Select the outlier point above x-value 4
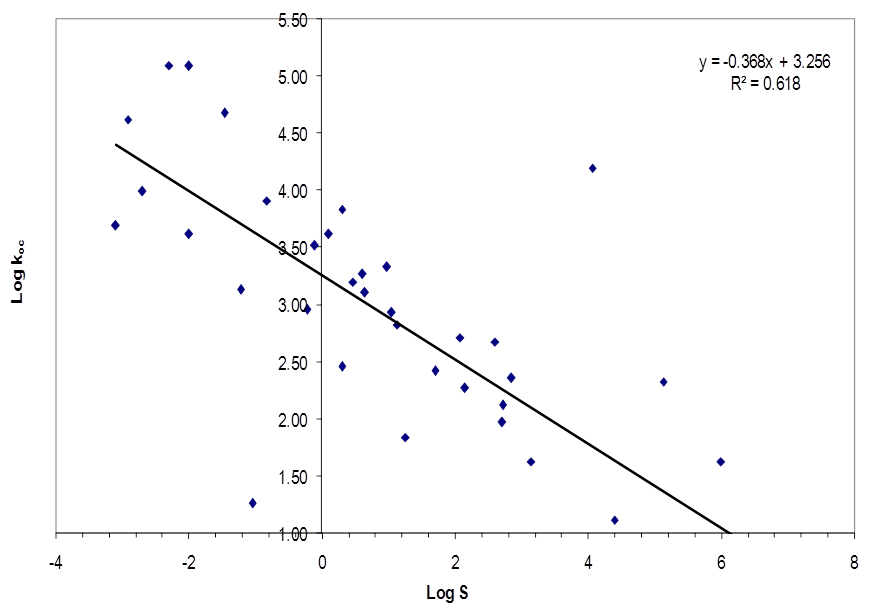Screen dimensions: 880x608 click(x=592, y=168)
